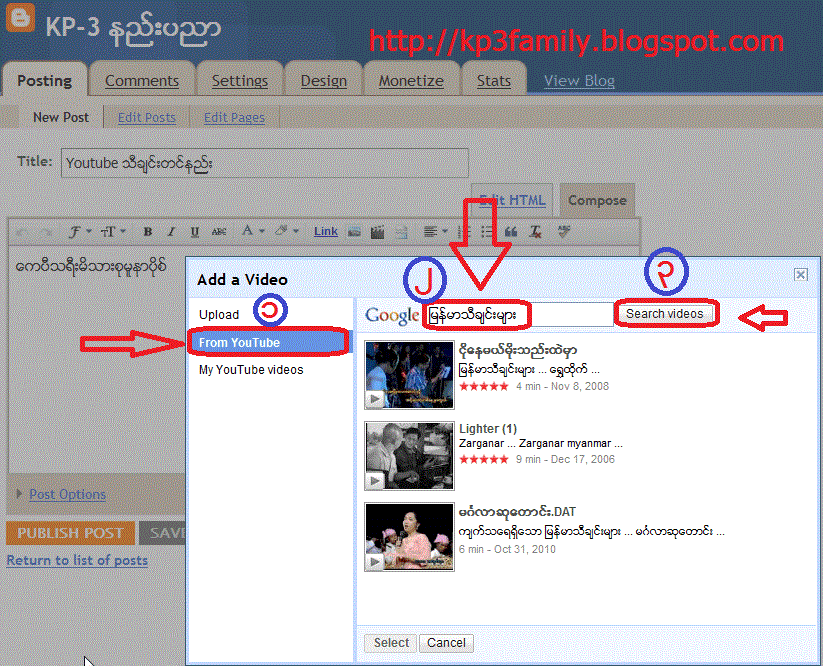
Task: Click the Search videos button
Action: (664, 313)
